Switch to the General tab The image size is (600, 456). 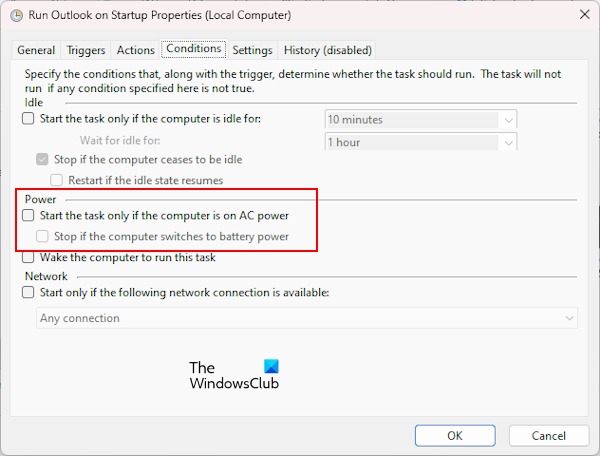36,50
